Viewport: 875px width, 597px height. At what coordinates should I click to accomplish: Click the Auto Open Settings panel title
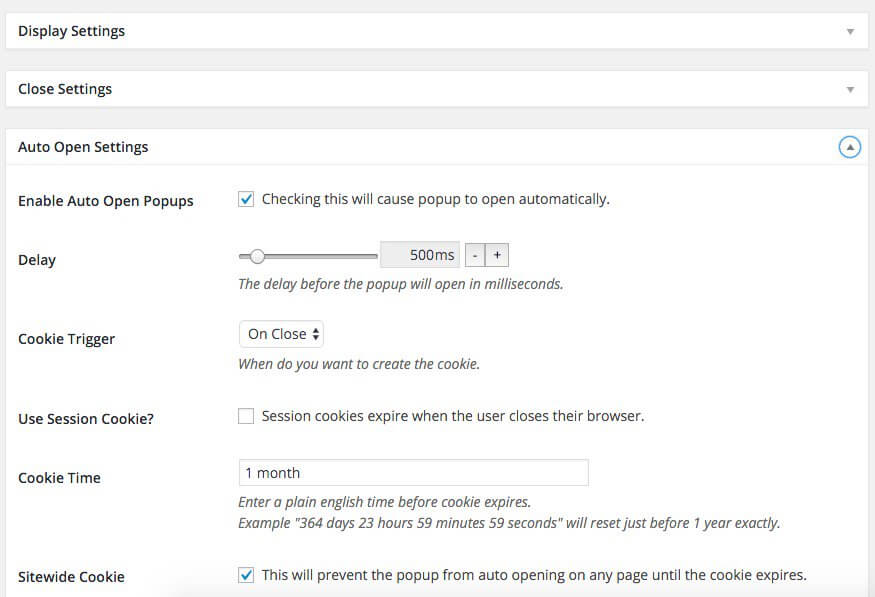coord(83,147)
